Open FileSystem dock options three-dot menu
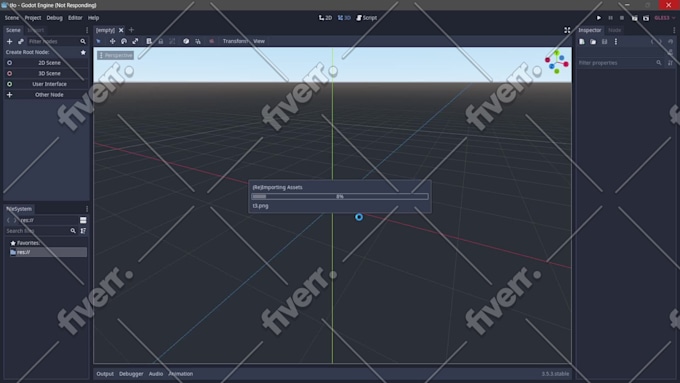 click(87, 209)
